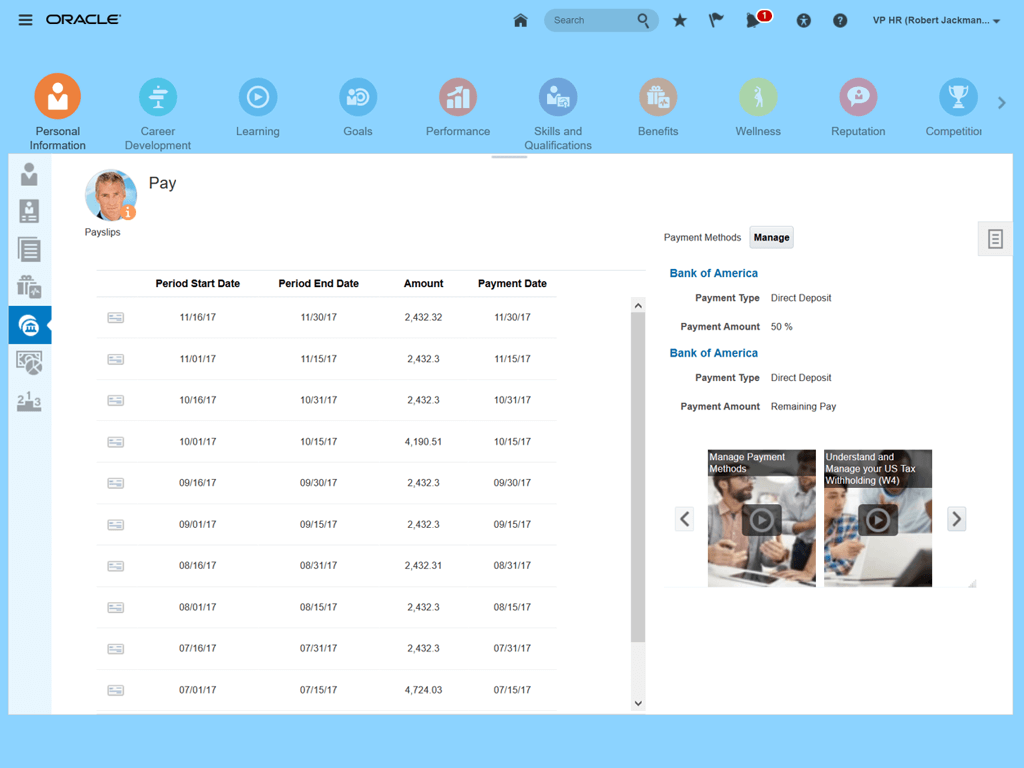1024x768 pixels.
Task: Click Remaining Pay amount value
Action: (803, 406)
